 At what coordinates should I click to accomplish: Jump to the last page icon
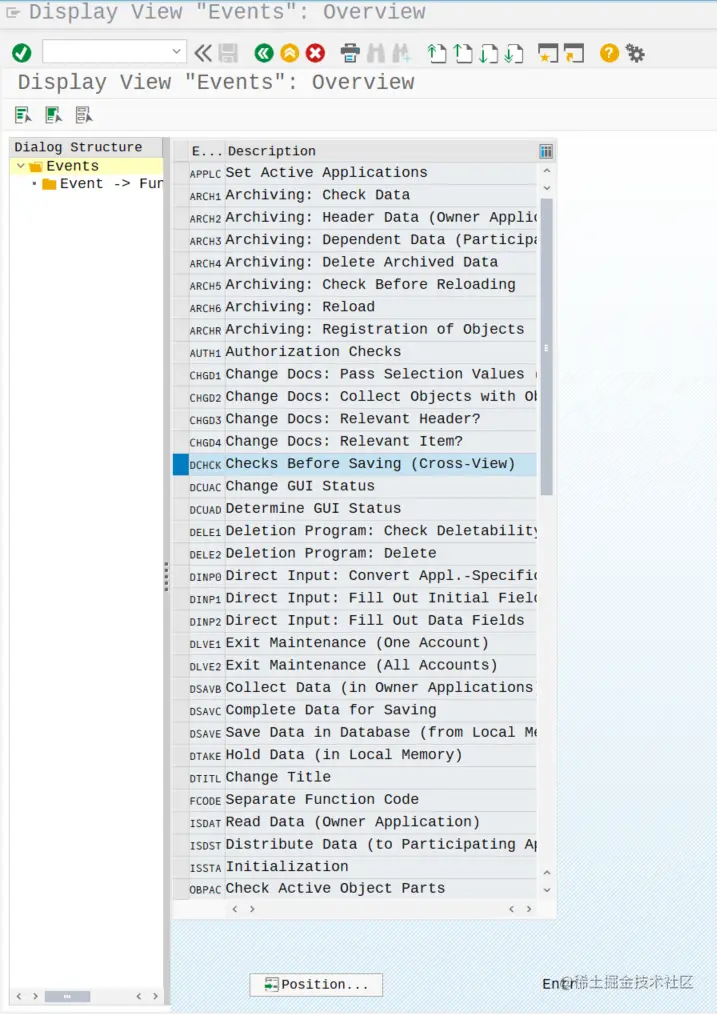pos(513,53)
